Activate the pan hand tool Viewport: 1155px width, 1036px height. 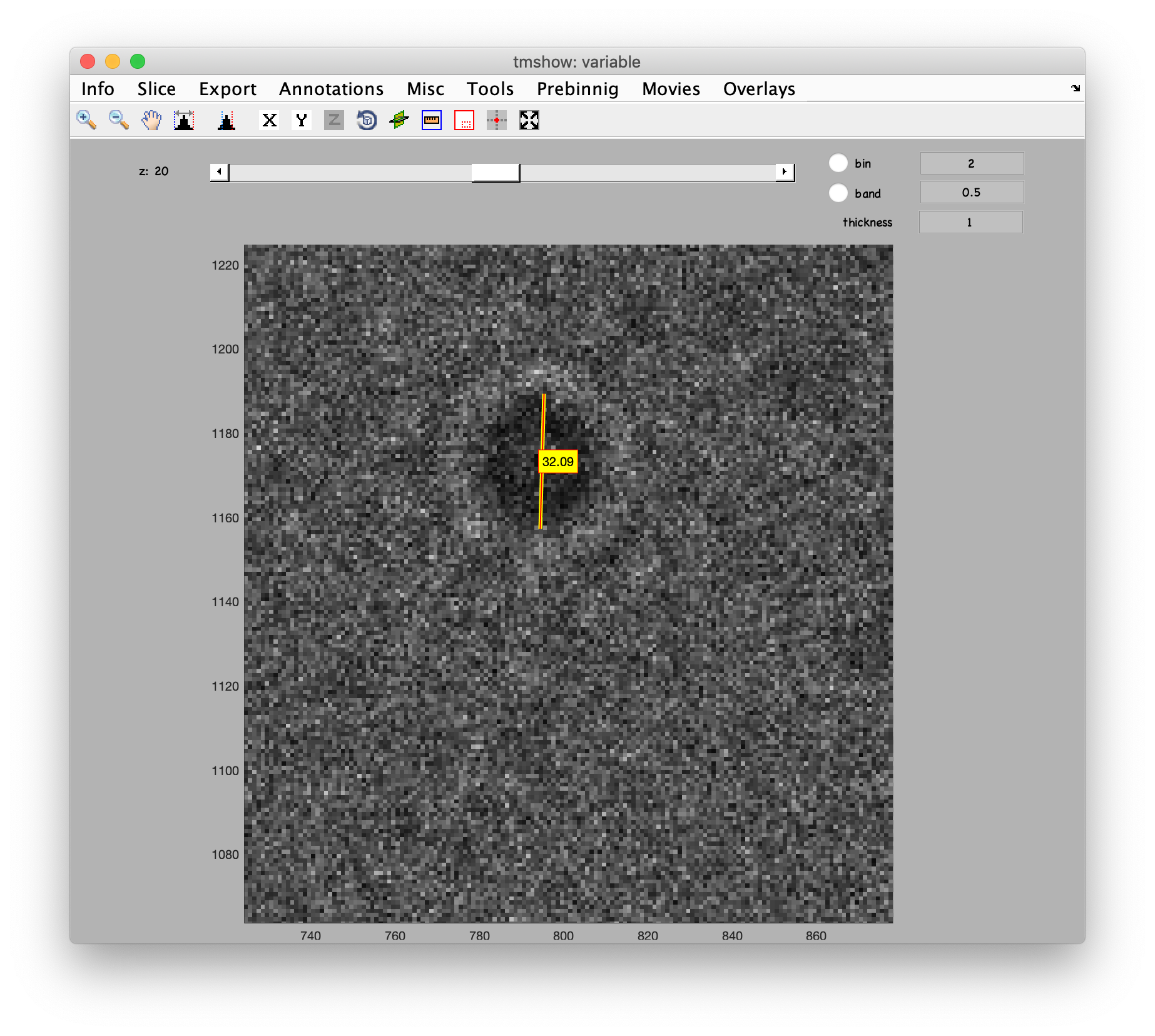pyautogui.click(x=151, y=120)
